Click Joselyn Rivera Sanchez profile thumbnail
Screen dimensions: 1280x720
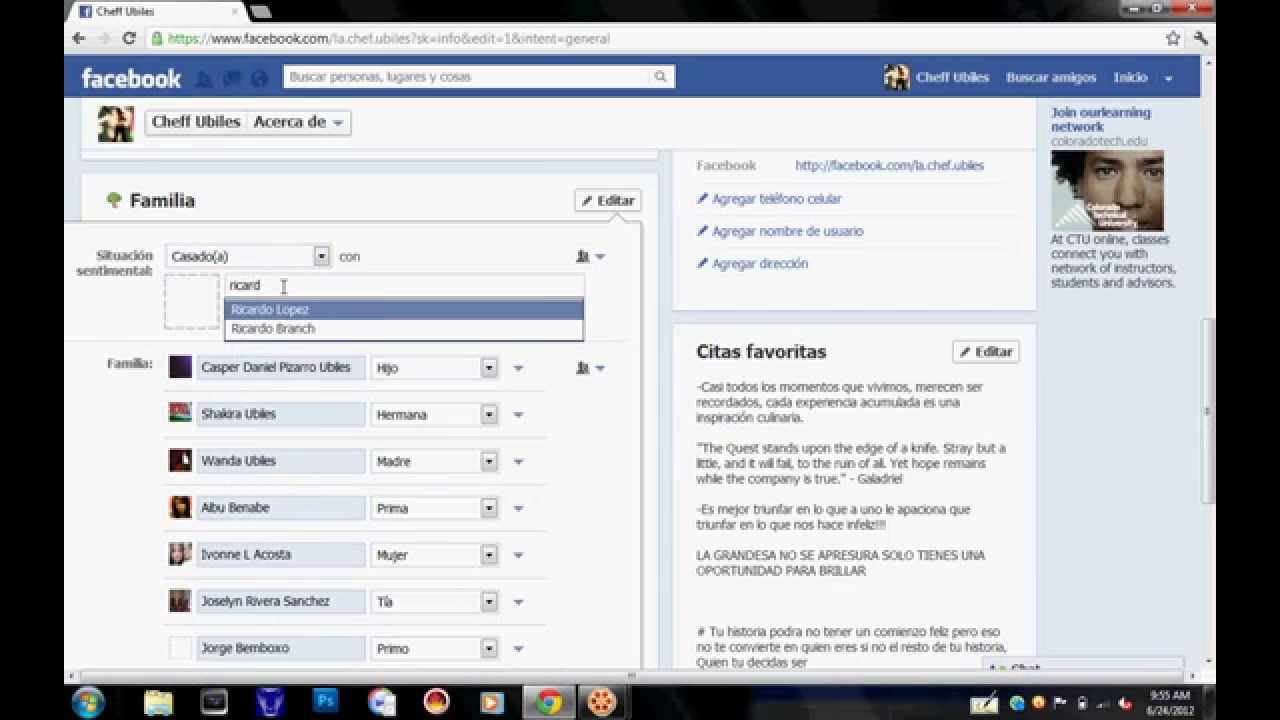coord(180,601)
